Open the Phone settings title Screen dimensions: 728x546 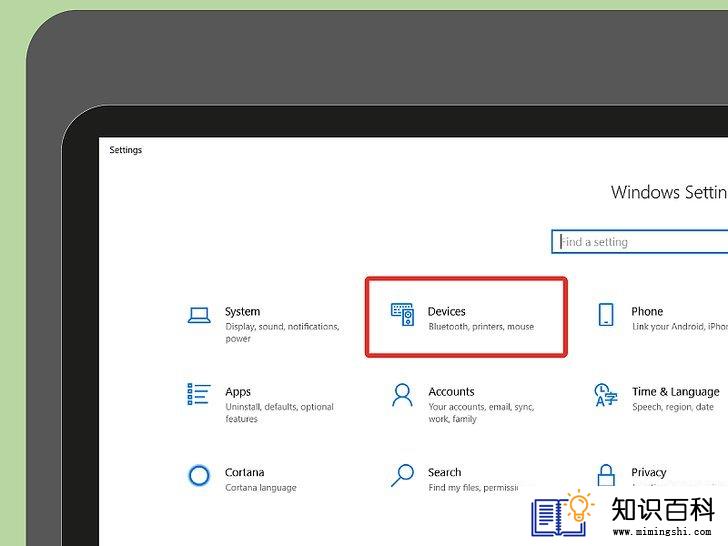[647, 312]
